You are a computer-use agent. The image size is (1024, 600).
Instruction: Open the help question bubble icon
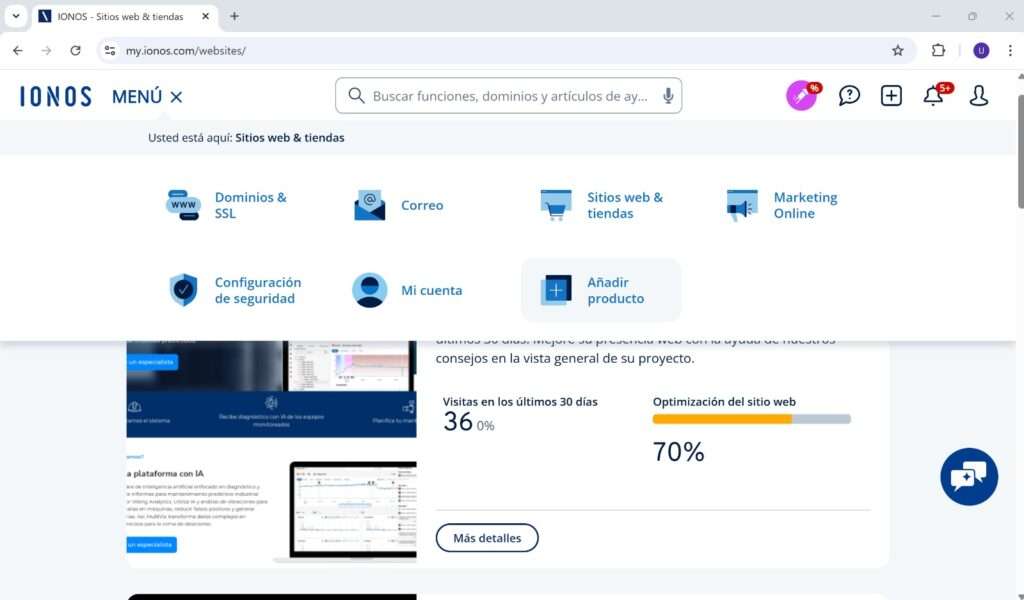849,96
